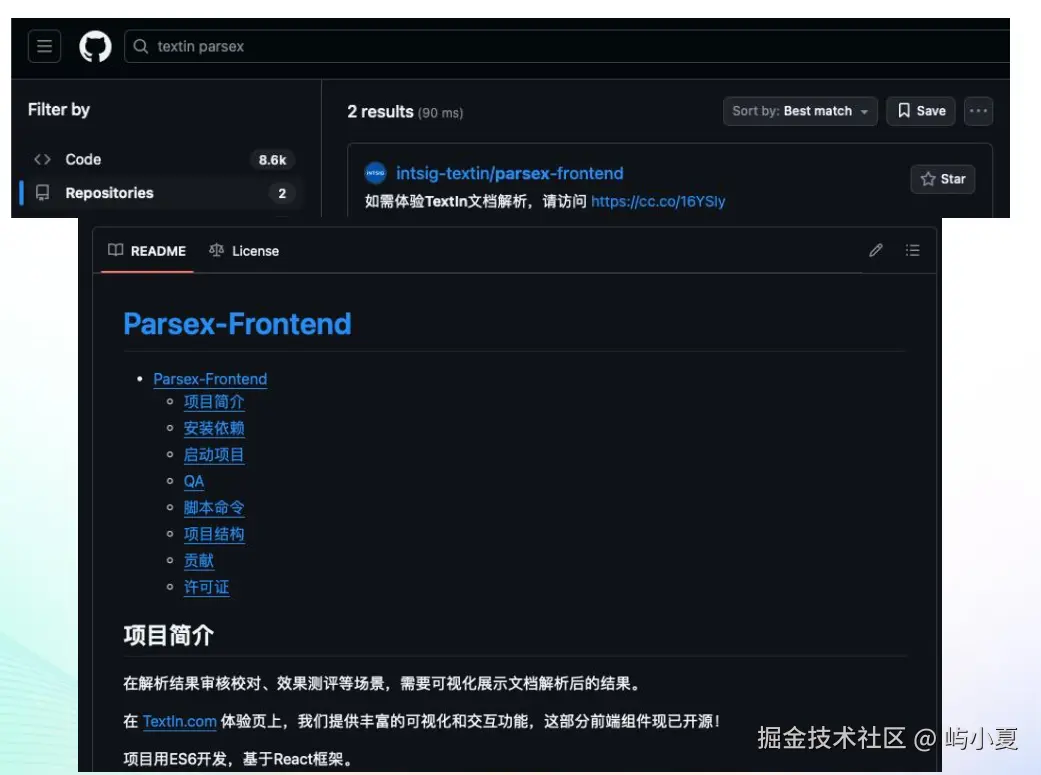
Task: Click the Repositories filter repo icon
Action: 42,193
